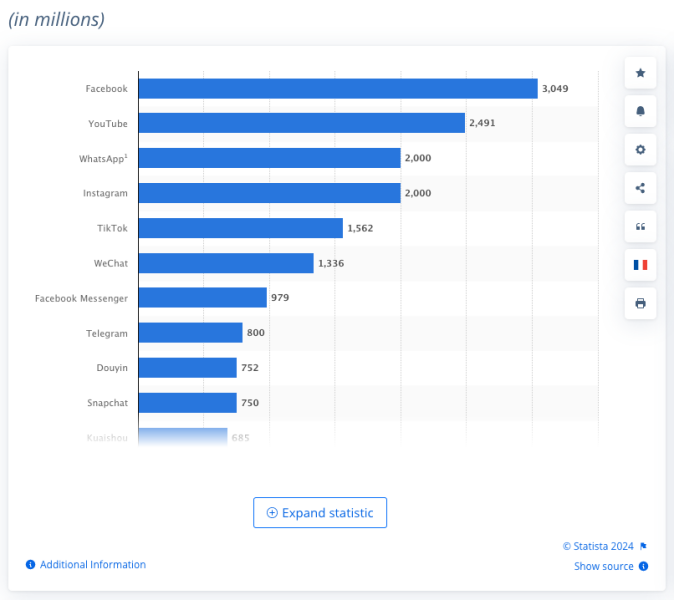
Task: Click the 1,336 value label
Action: click(331, 263)
